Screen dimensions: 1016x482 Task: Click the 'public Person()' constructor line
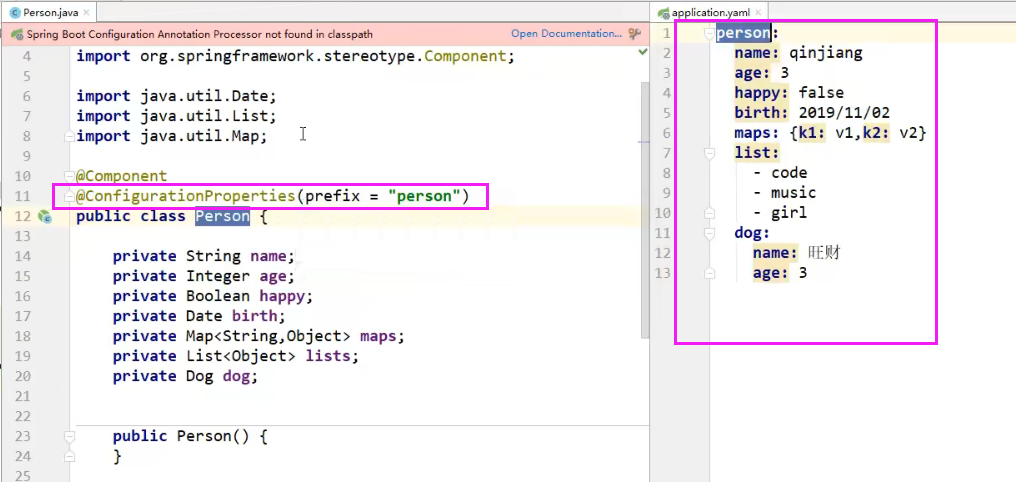click(190, 437)
